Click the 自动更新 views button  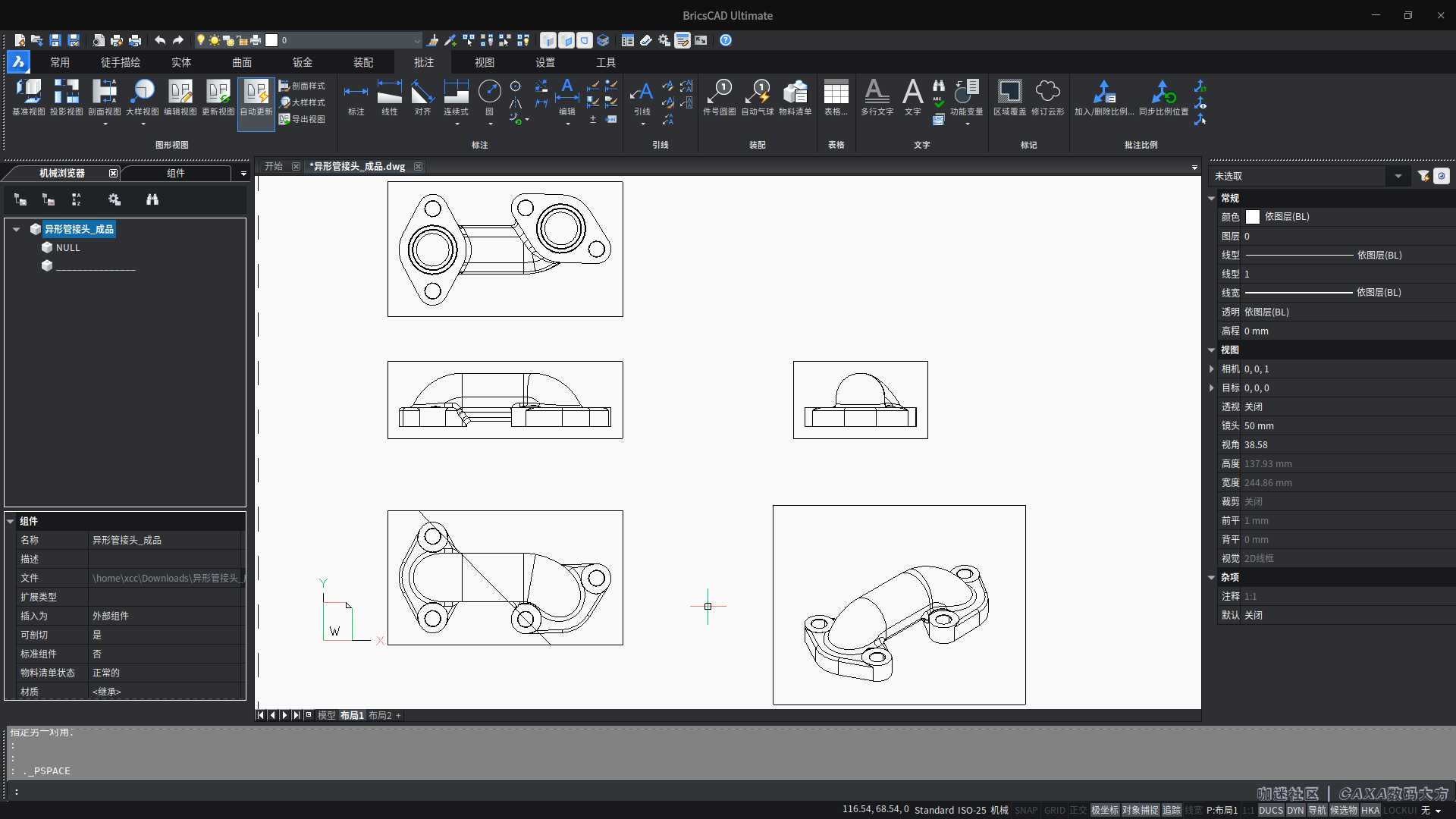pyautogui.click(x=256, y=101)
